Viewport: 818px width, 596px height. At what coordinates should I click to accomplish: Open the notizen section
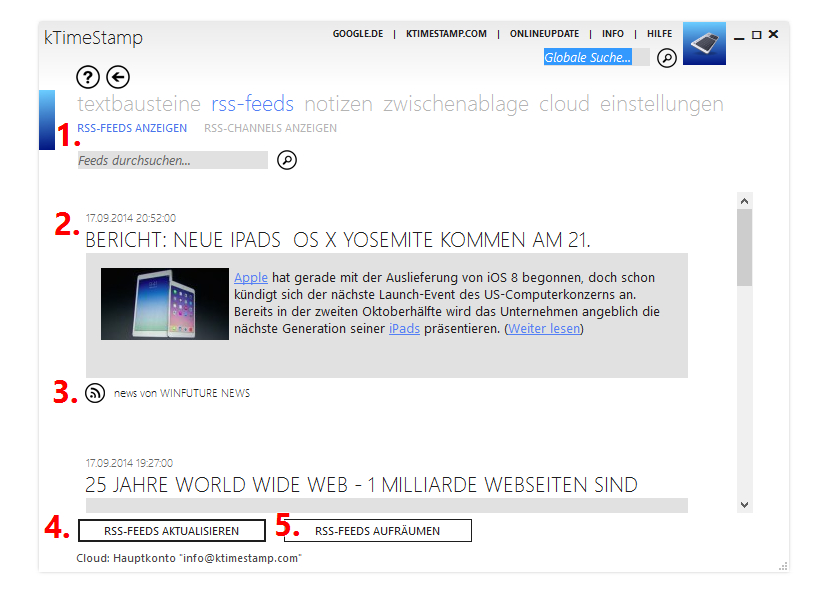tap(339, 104)
